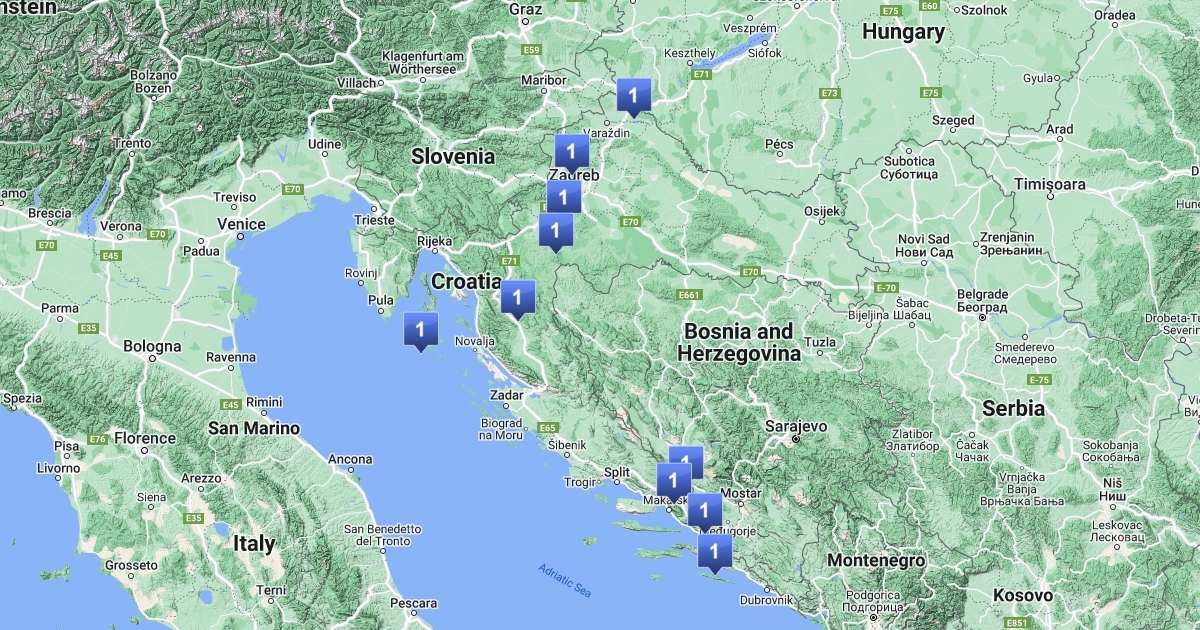Screen dimensions: 1200x630
Task: Click the marker just east of the Croatia label
Action: (x=517, y=297)
